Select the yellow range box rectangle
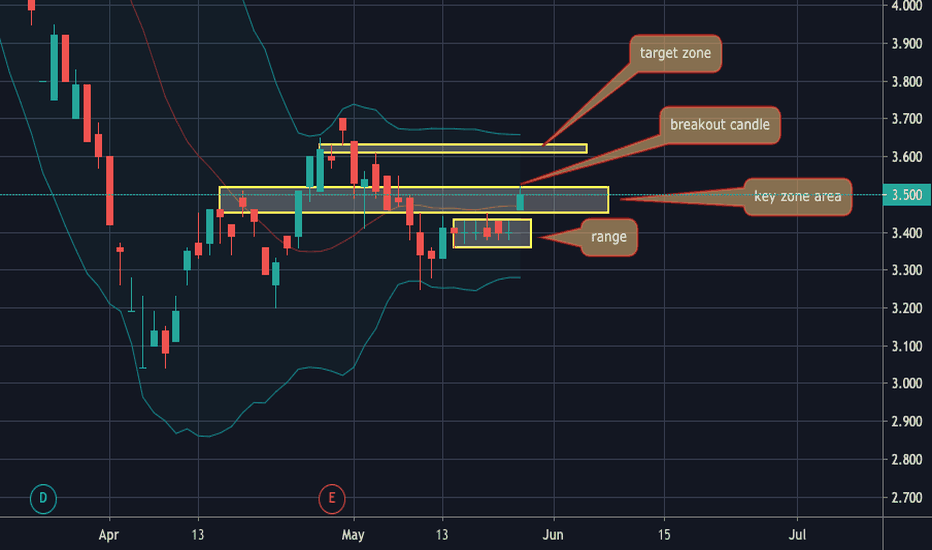Image resolution: width=932 pixels, height=550 pixels. [492, 233]
